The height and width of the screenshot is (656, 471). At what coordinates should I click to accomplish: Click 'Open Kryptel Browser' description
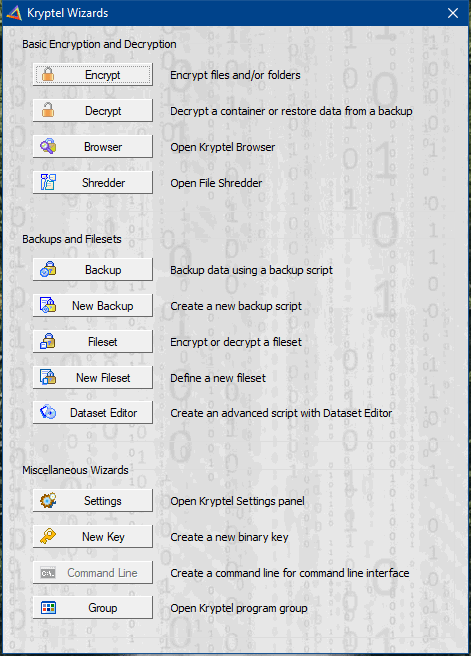point(223,147)
